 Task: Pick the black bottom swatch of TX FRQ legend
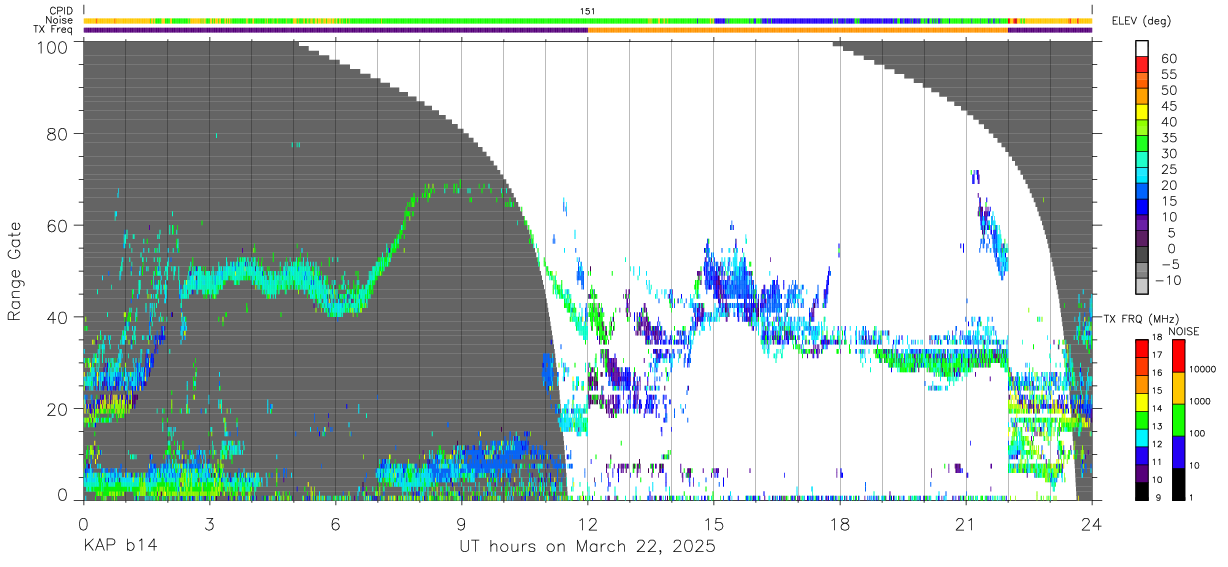(x=1141, y=490)
